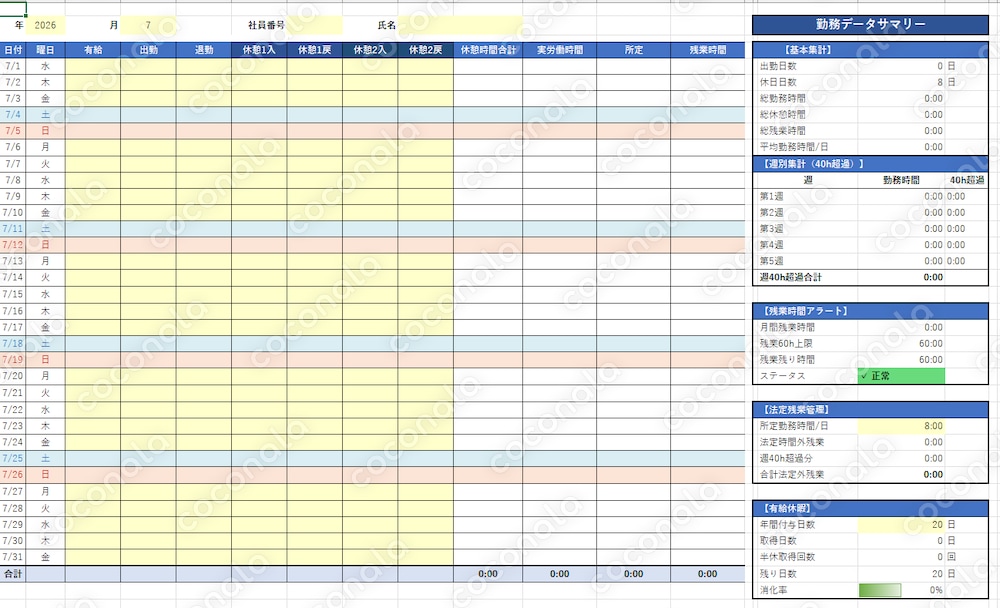This screenshot has height=608, width=1000.
Task: Select the 消化率 value showing 0%
Action: pos(936,590)
